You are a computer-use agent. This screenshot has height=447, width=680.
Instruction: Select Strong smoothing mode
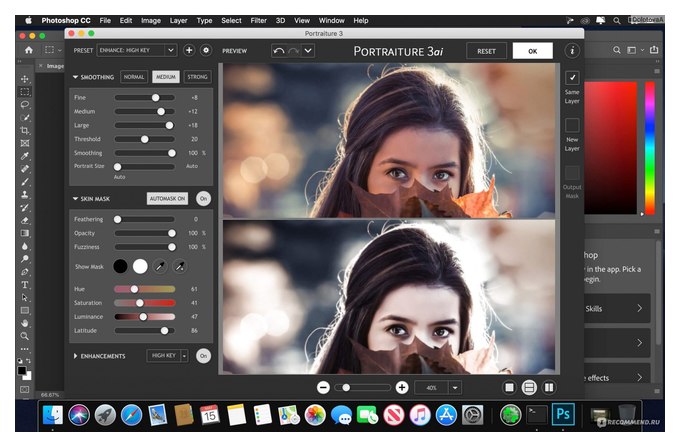click(197, 77)
